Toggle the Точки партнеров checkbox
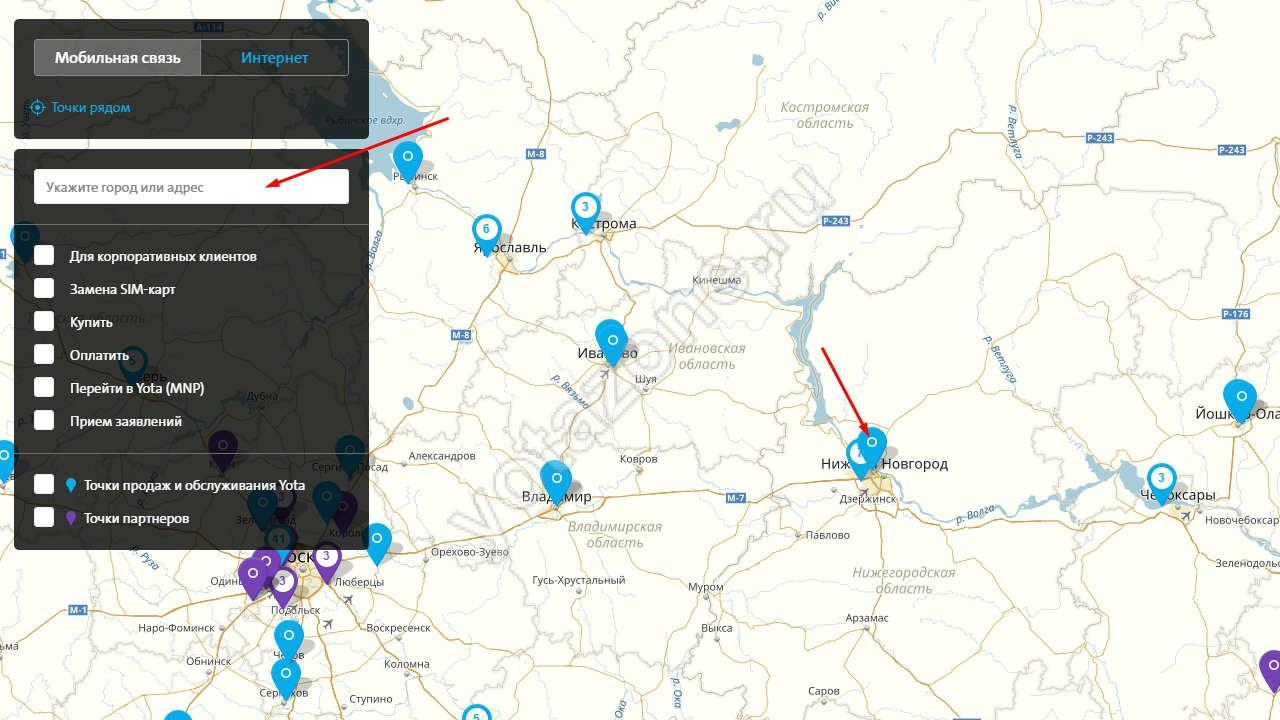 click(44, 517)
